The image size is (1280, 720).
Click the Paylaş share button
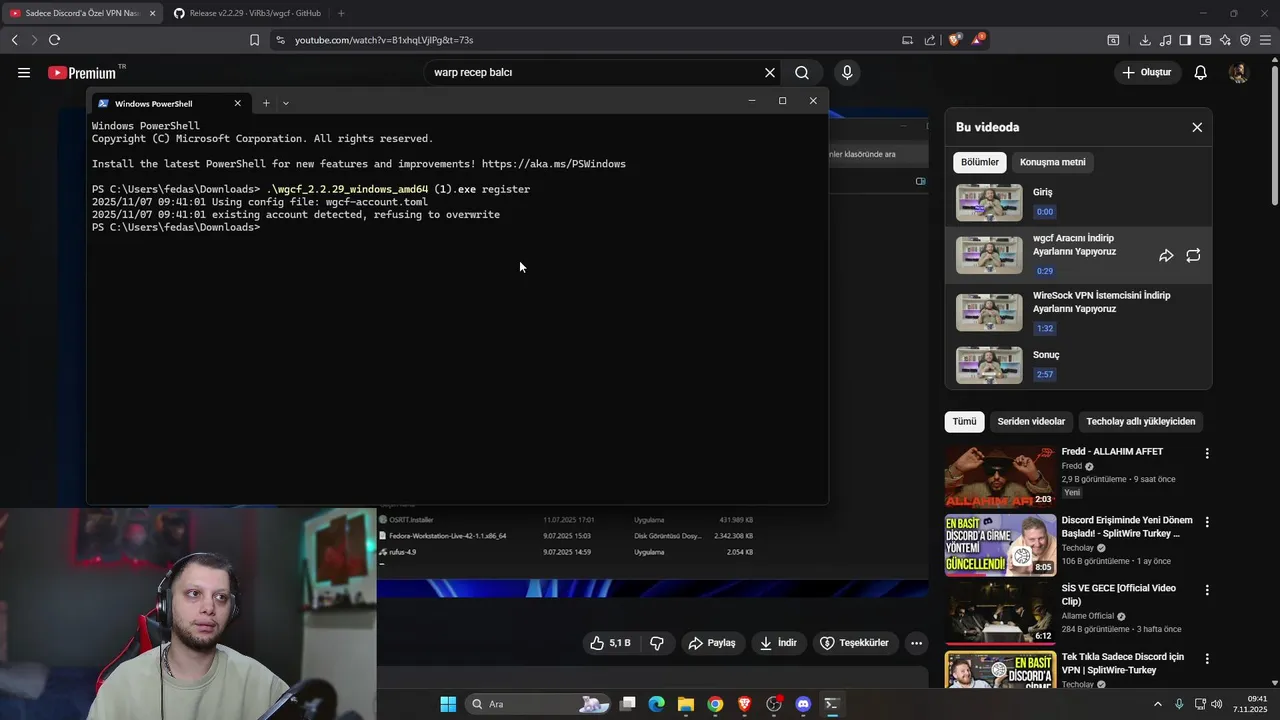point(712,643)
